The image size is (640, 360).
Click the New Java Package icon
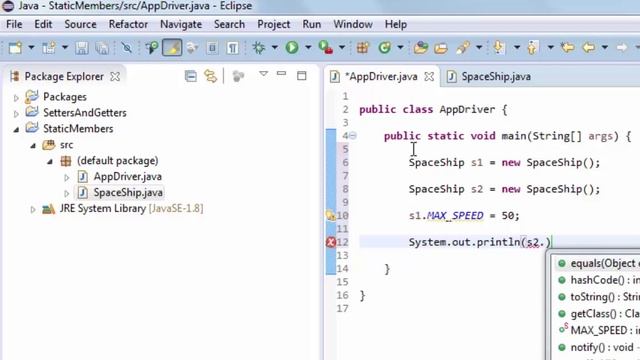coord(362,48)
